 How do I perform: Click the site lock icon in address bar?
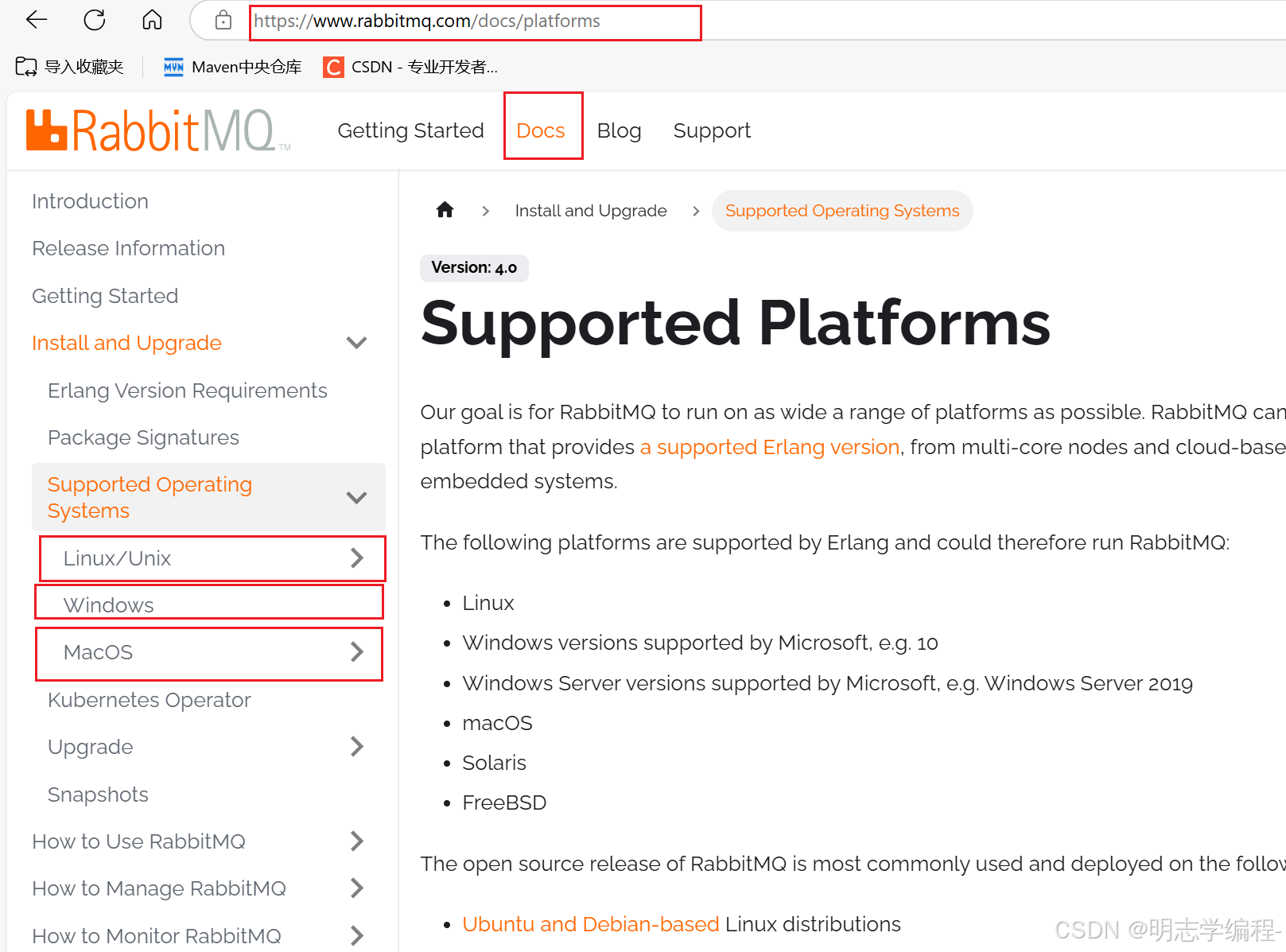pyautogui.click(x=223, y=21)
